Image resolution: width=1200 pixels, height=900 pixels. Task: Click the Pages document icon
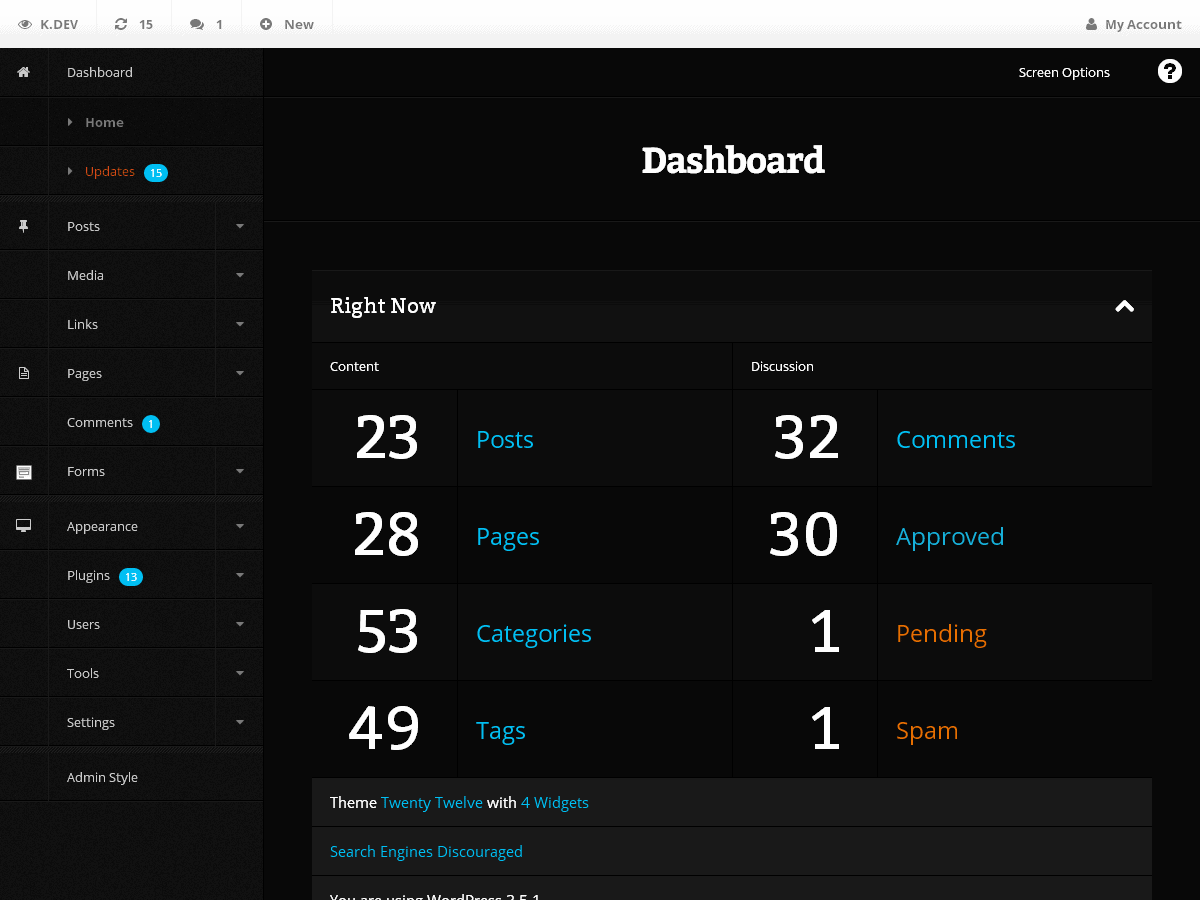click(23, 372)
